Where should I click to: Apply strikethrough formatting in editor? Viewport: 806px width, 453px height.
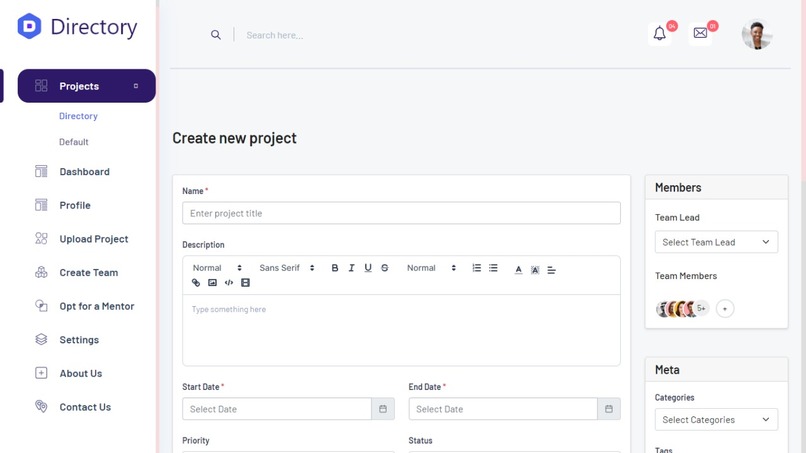click(x=384, y=268)
